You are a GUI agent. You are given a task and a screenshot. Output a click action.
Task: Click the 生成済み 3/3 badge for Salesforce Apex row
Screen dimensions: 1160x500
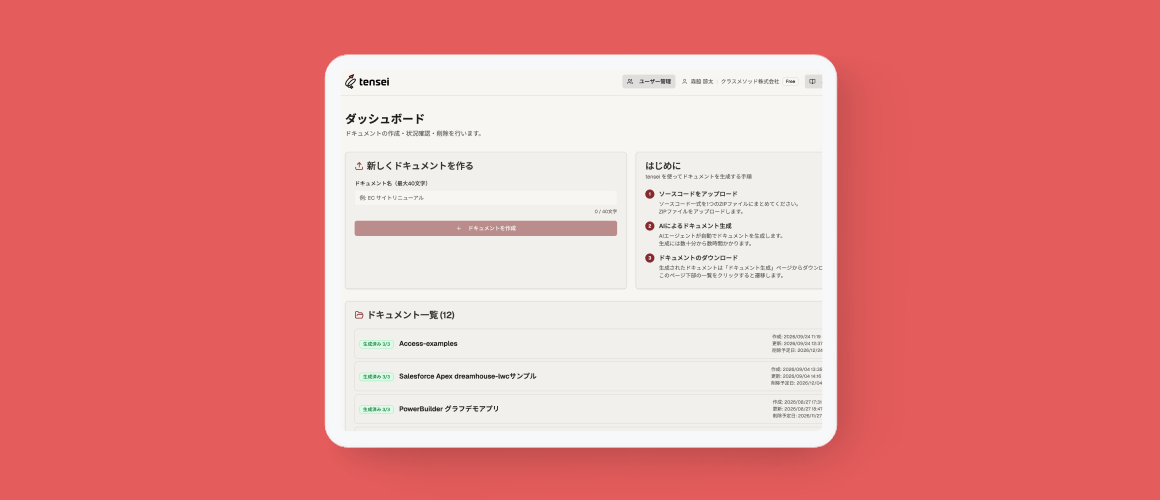[376, 376]
